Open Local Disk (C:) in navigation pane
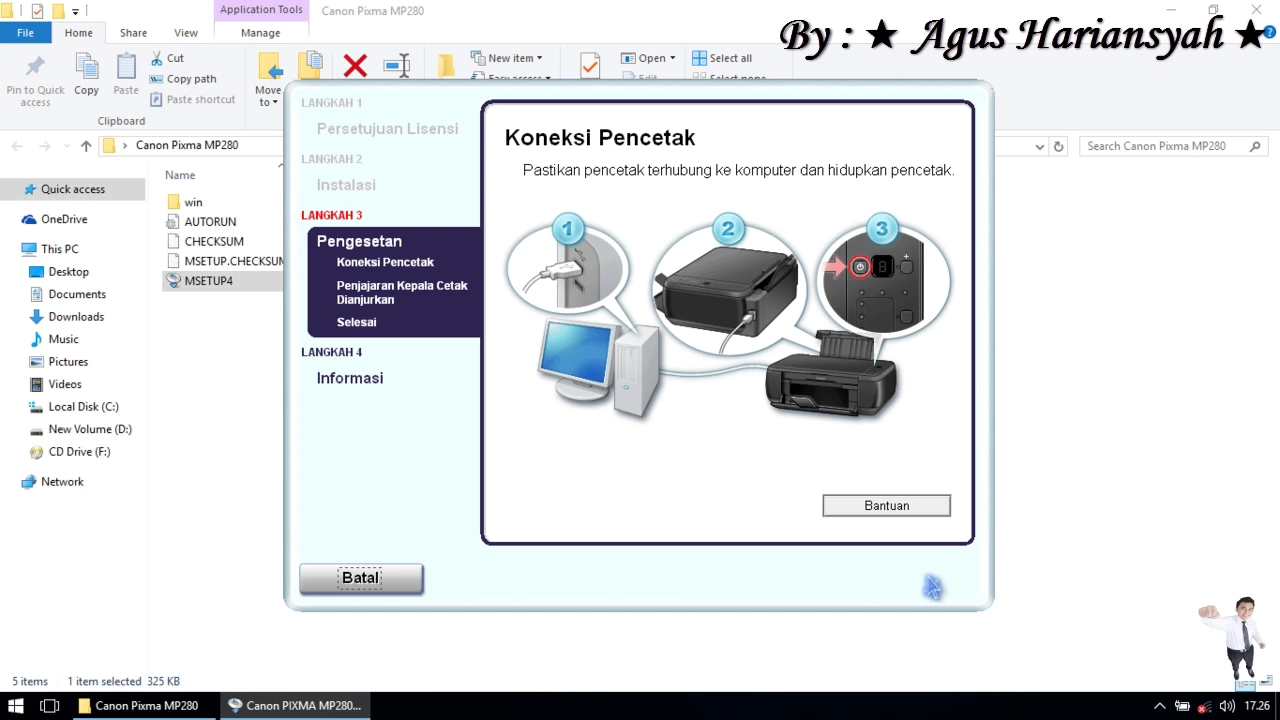 point(83,407)
